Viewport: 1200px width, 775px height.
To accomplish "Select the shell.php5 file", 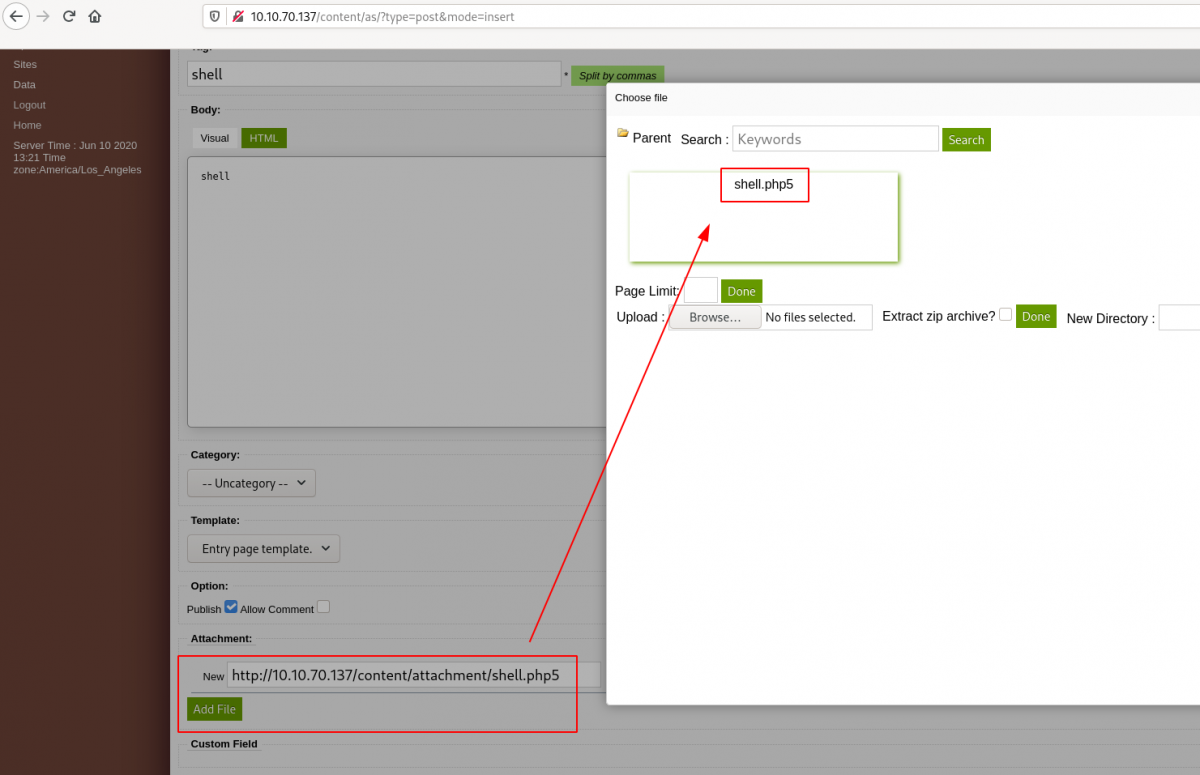I will pyautogui.click(x=764, y=185).
